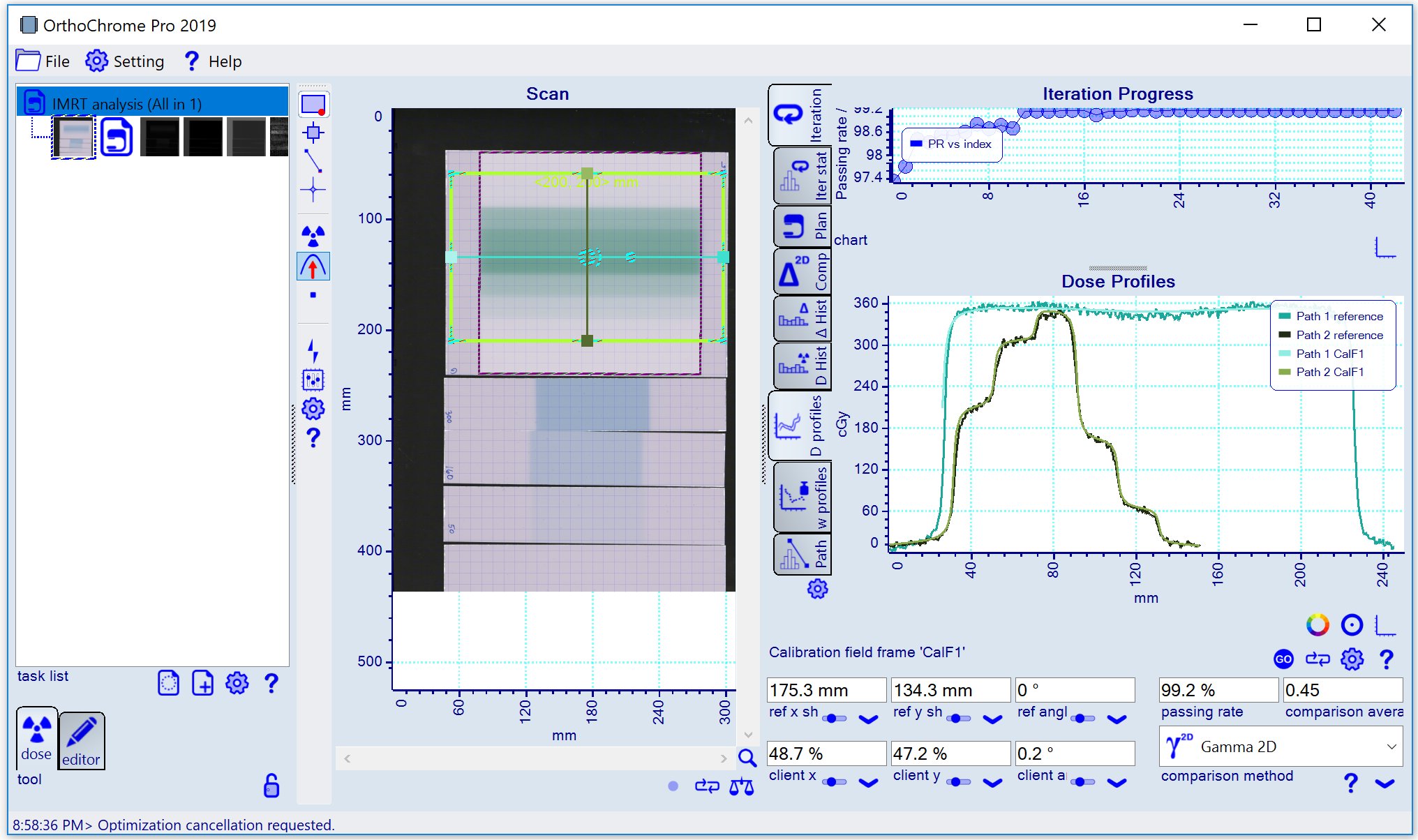This screenshot has height=840, width=1418.
Task: Toggle the ref y shift switch
Action: (x=958, y=719)
